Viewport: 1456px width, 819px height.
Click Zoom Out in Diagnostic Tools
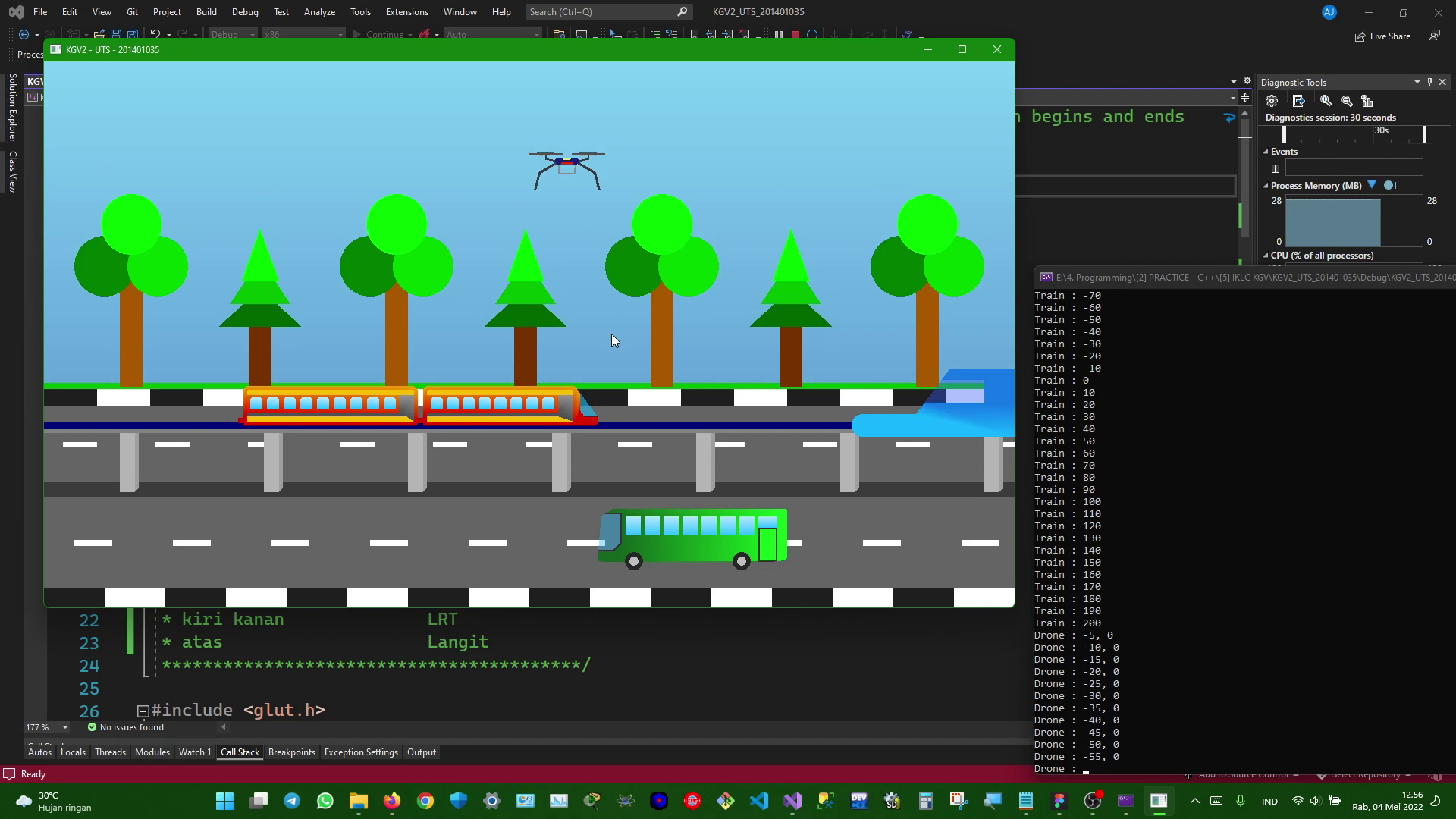coord(1347,101)
